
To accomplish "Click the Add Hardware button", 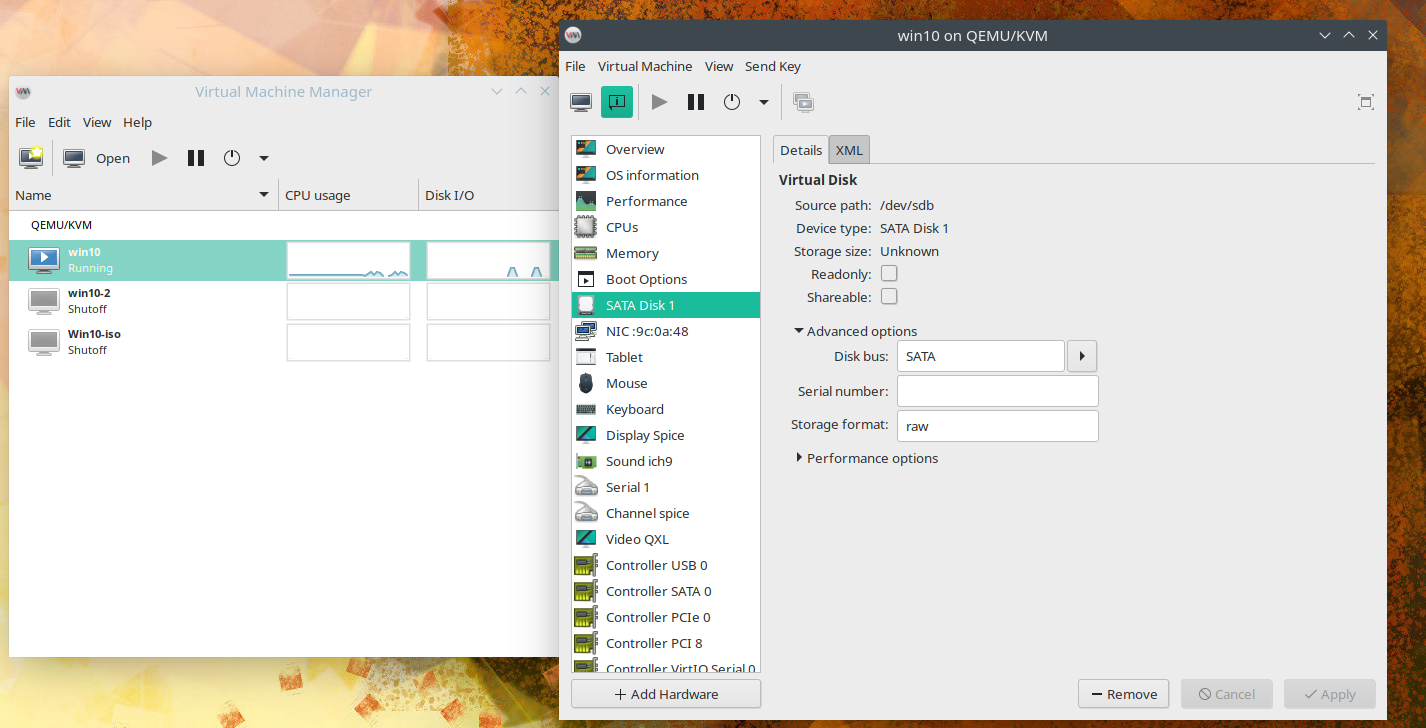I will click(x=665, y=694).
